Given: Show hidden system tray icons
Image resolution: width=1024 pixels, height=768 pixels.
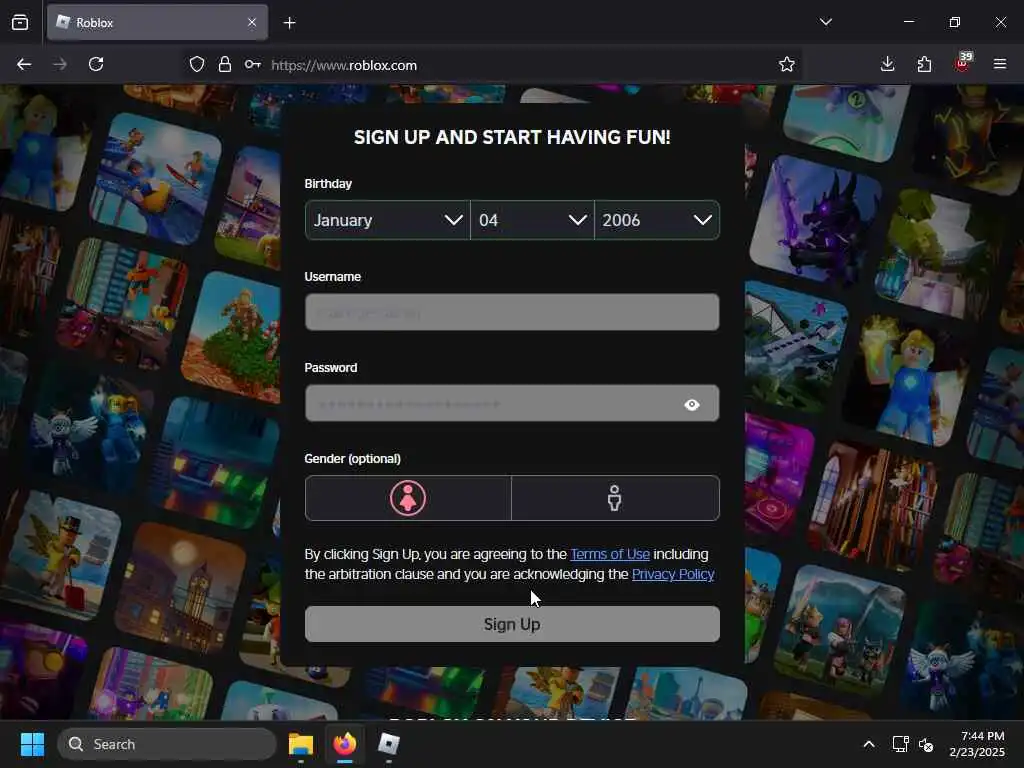Looking at the screenshot, I should click(869, 744).
